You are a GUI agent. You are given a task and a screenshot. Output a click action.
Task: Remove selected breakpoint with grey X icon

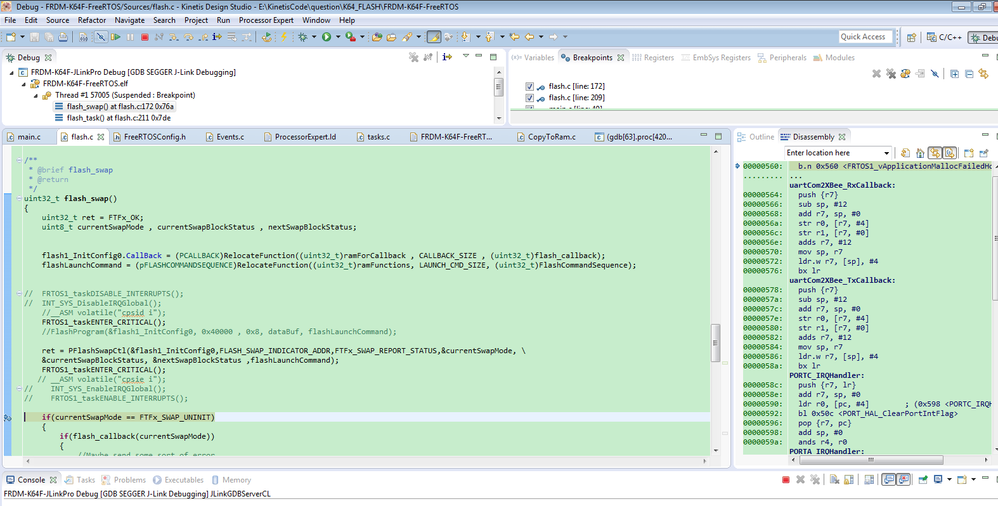(876, 74)
